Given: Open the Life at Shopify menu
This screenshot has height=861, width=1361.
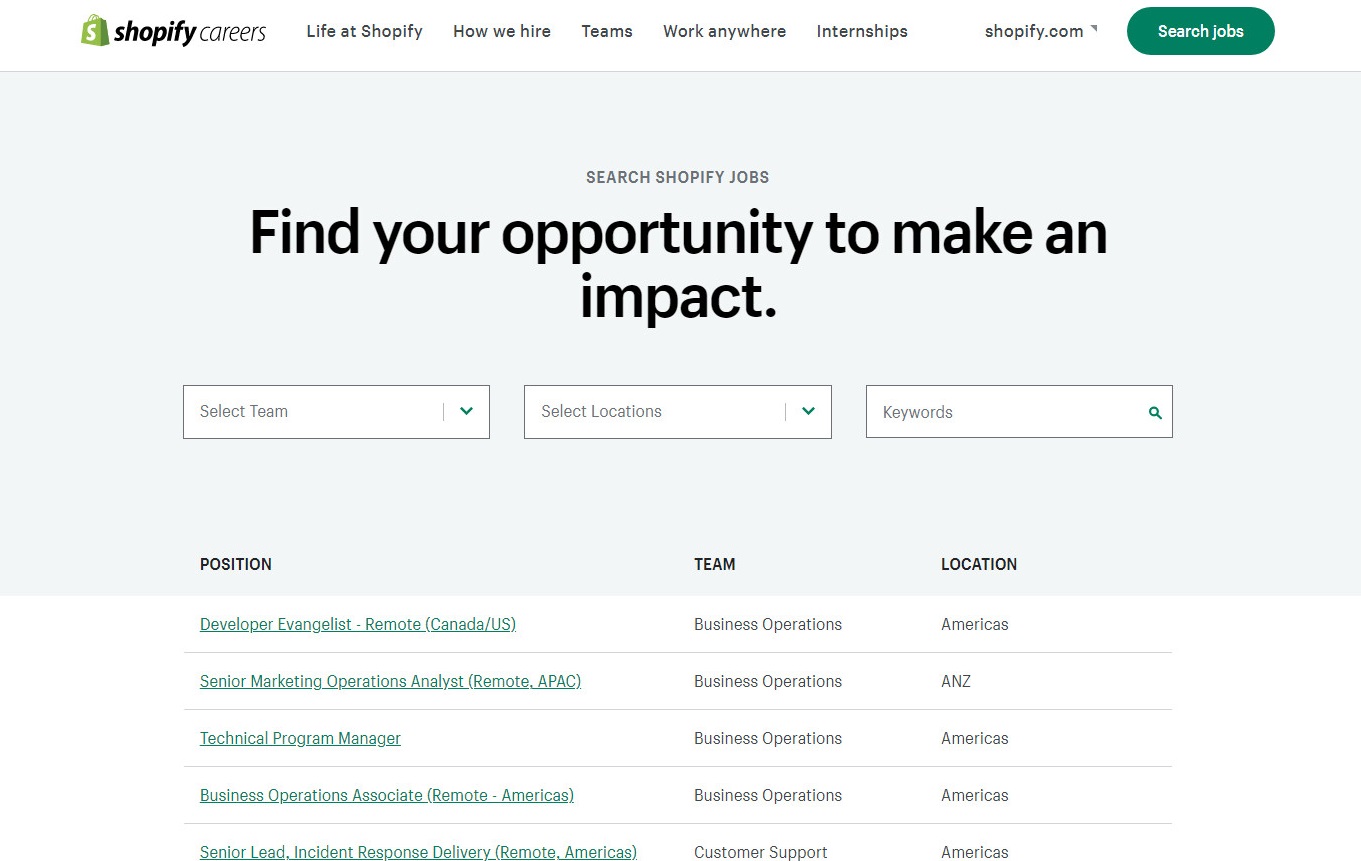Looking at the screenshot, I should pyautogui.click(x=364, y=31).
